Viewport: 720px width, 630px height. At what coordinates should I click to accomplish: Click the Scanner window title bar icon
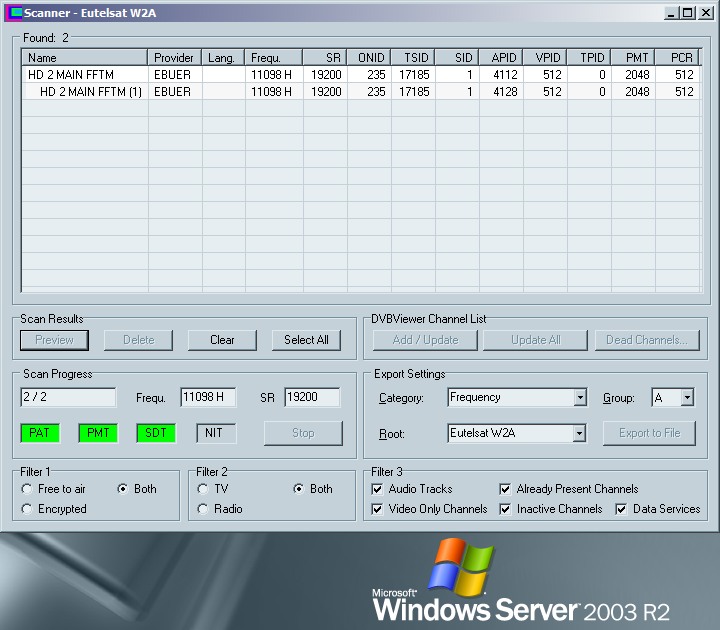point(14,13)
